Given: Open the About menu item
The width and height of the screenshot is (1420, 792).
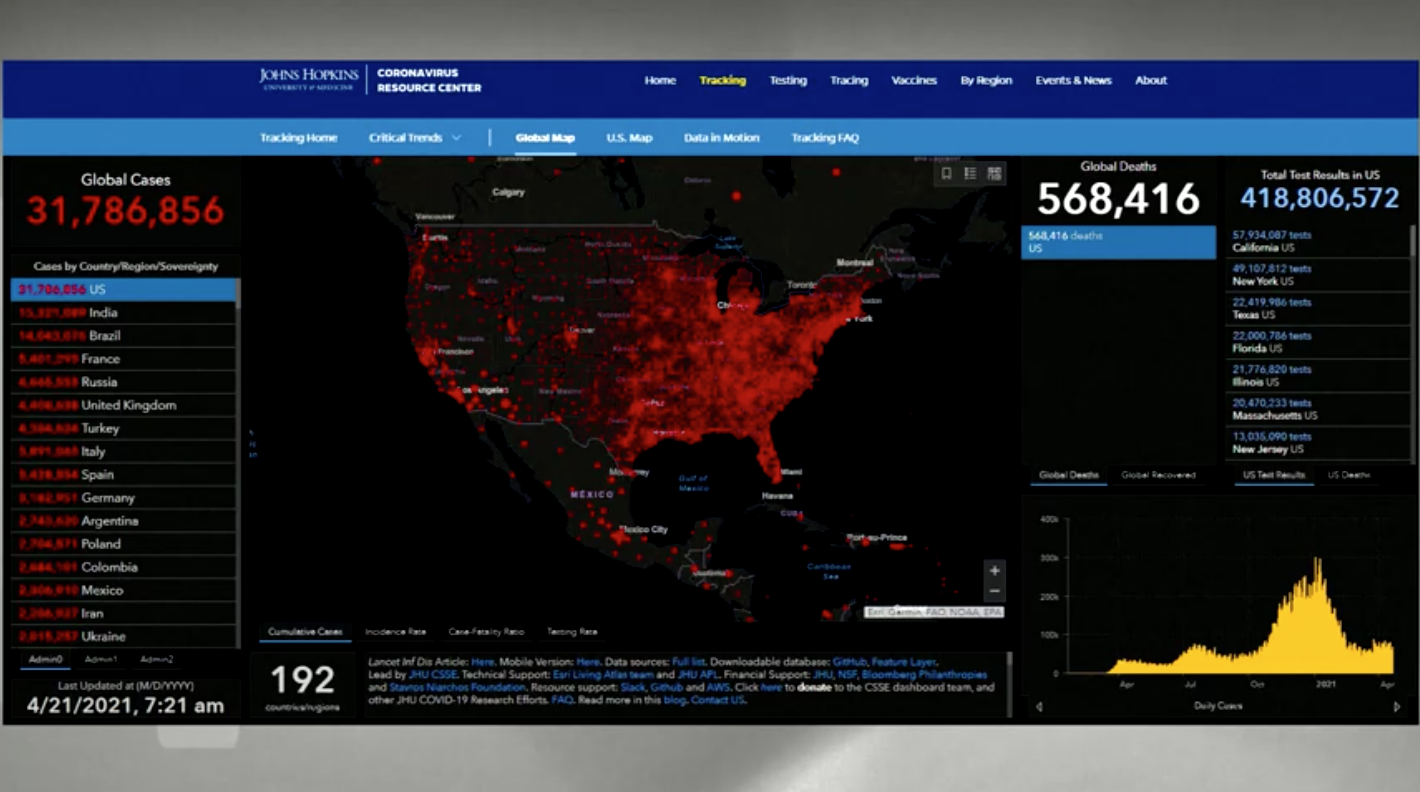Looking at the screenshot, I should [x=1151, y=81].
